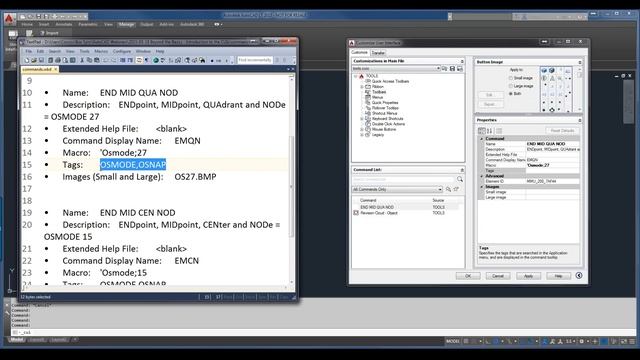Click the Save customization files icon in CUI
This screenshot has width=640, height=360.
point(452,69)
